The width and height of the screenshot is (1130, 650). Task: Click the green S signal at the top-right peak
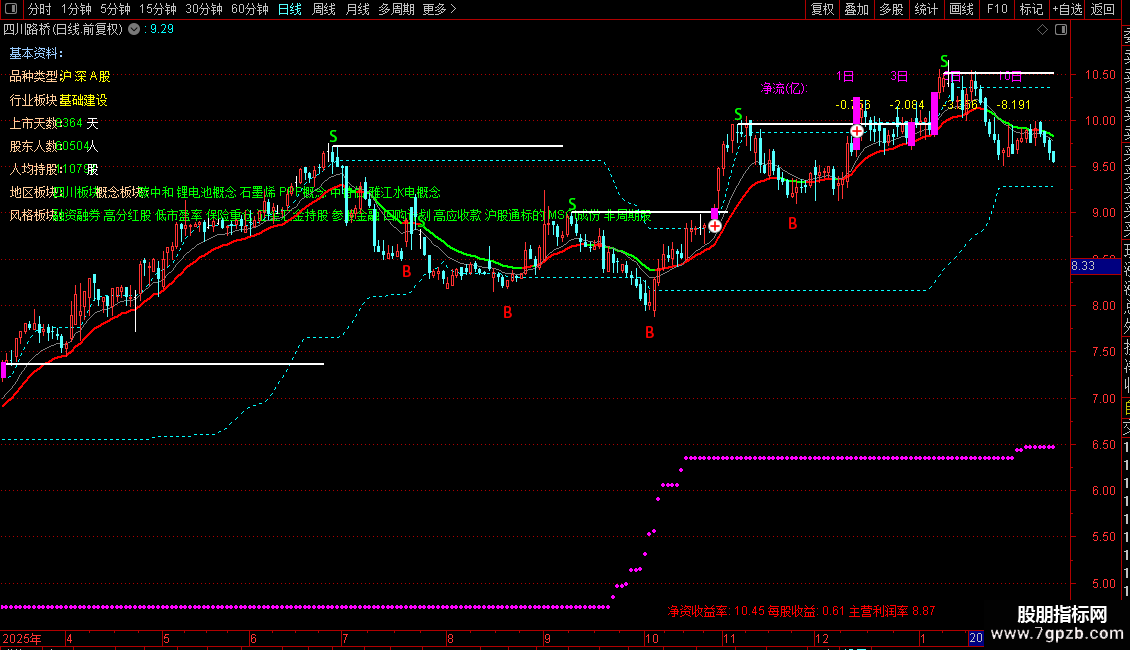click(x=944, y=61)
